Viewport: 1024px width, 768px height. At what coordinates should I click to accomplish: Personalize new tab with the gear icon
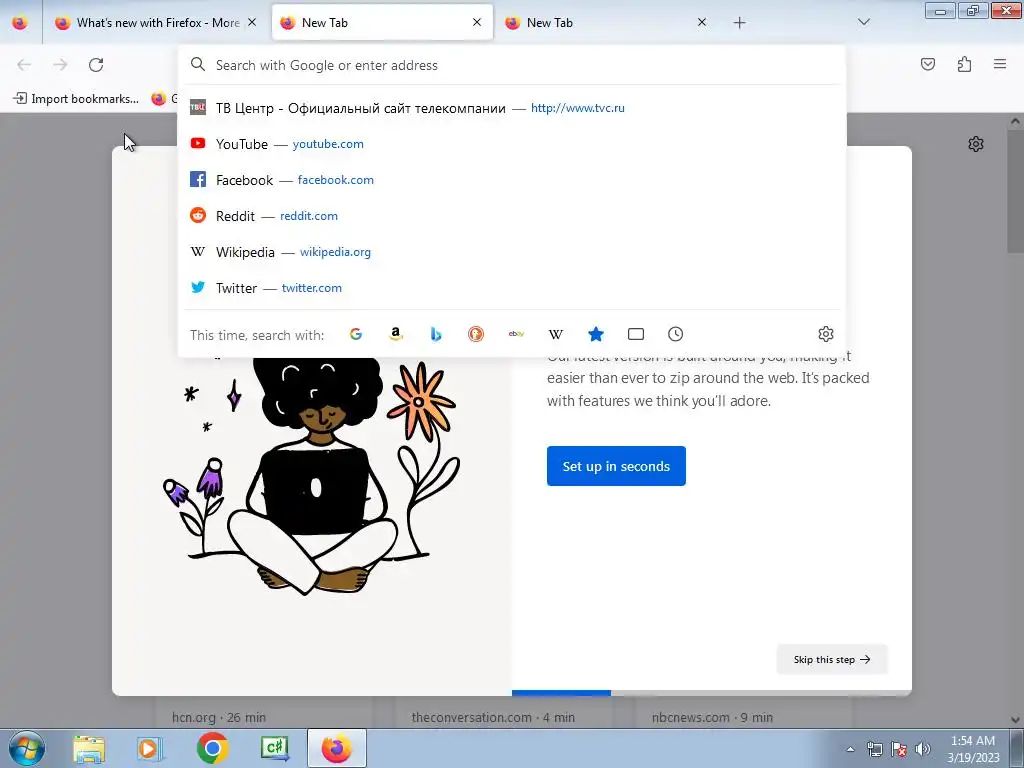click(x=976, y=144)
